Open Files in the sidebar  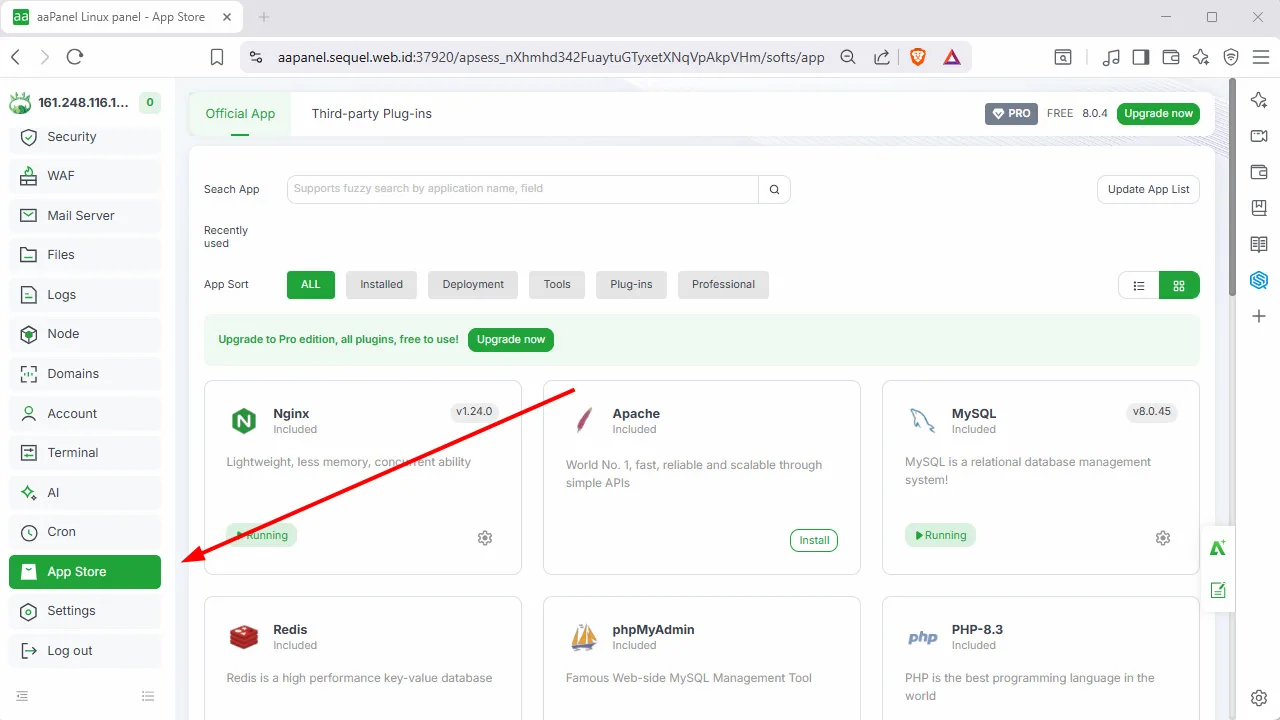85,255
